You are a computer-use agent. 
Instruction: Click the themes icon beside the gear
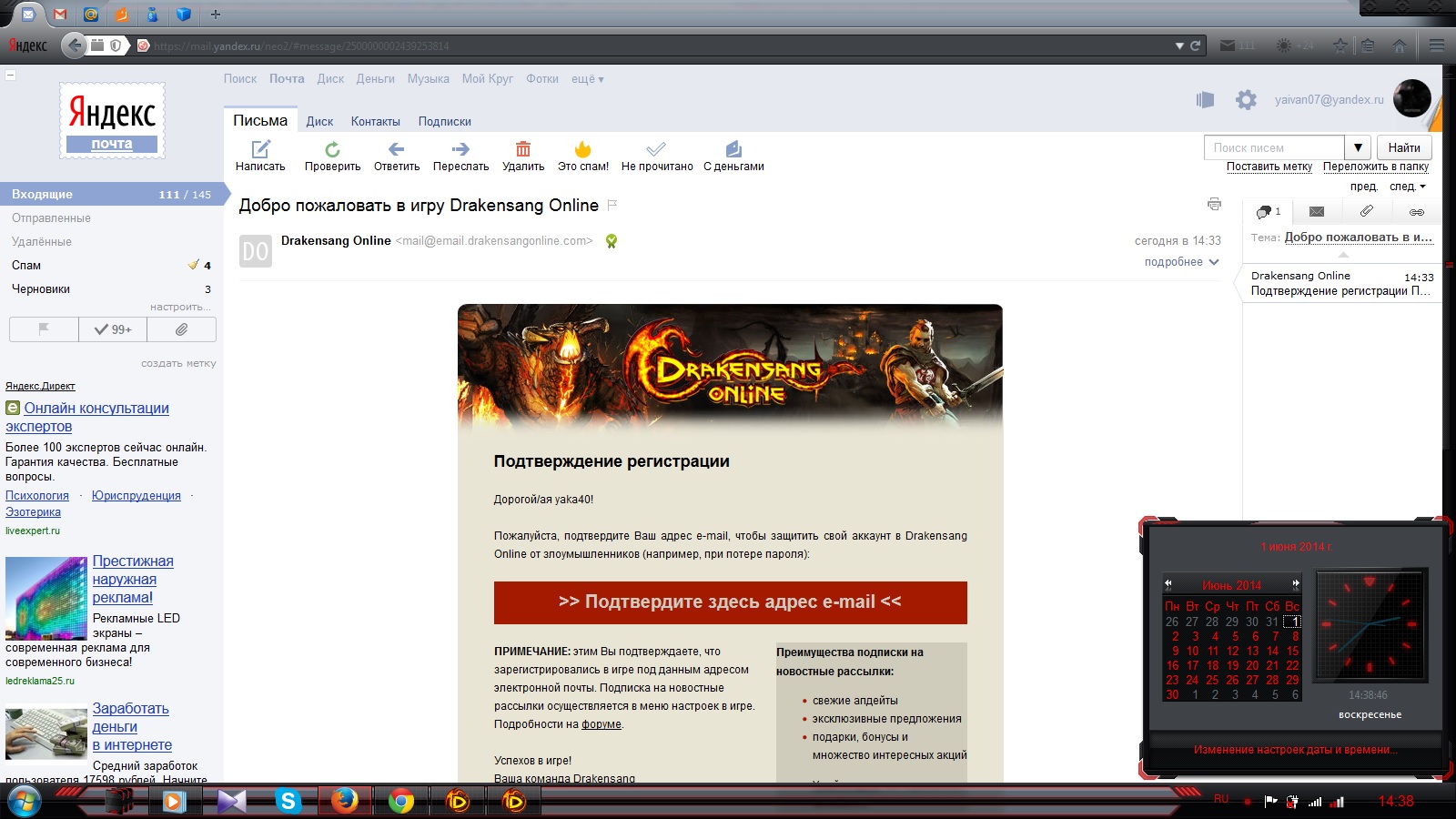(1205, 100)
